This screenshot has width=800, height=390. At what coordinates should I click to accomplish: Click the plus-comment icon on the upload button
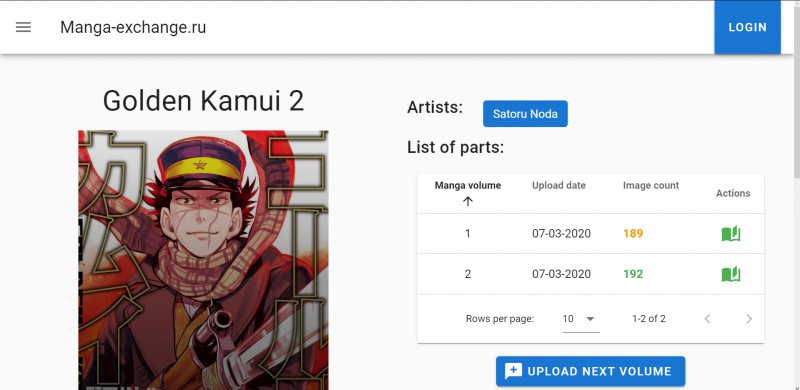(513, 371)
